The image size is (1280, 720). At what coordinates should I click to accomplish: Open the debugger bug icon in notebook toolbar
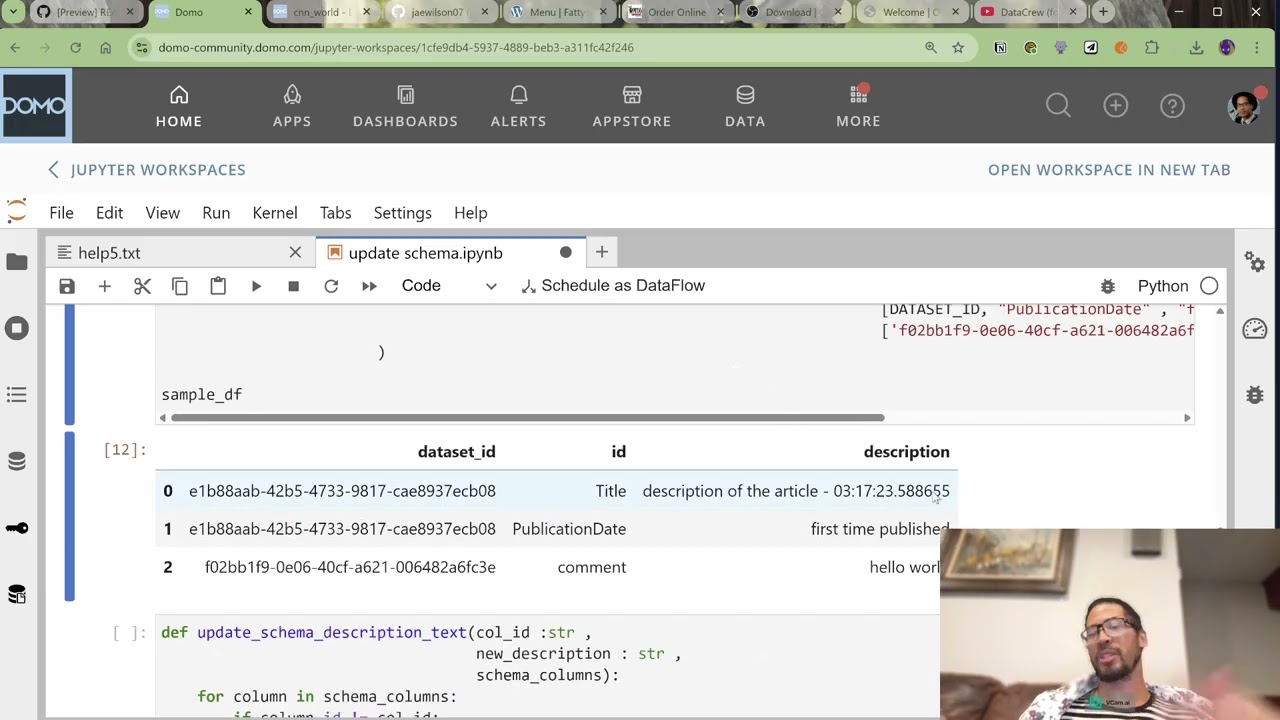1107,286
